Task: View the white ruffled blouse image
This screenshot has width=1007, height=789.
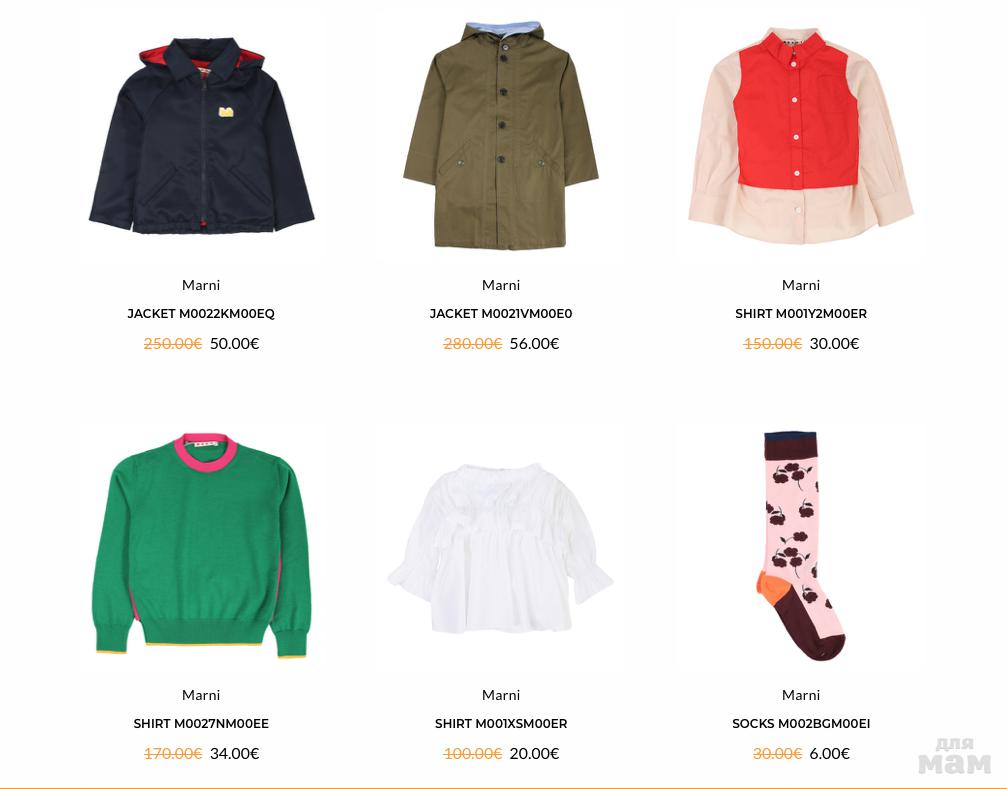Action: 501,548
